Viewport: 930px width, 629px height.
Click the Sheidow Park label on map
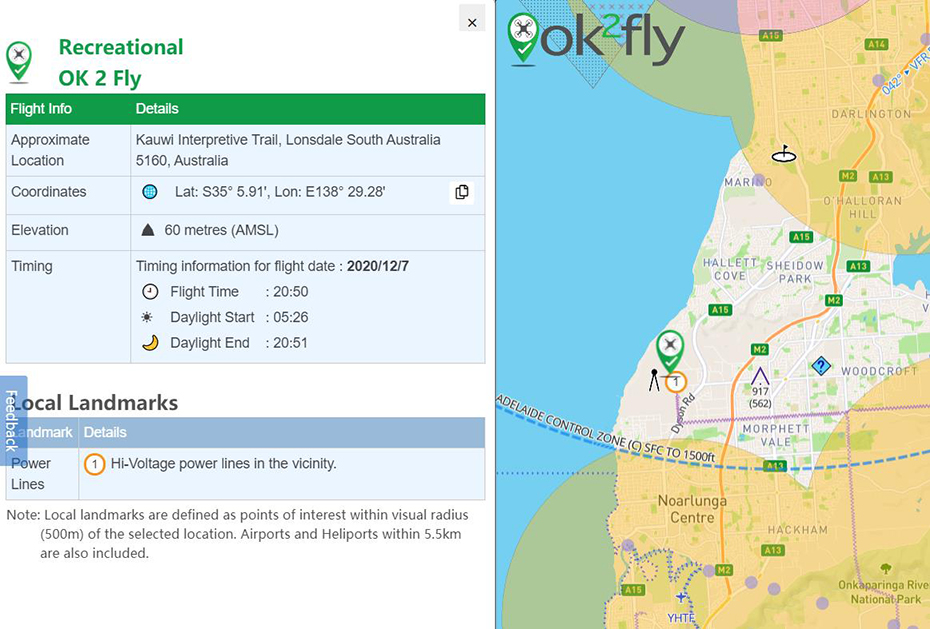pyautogui.click(x=795, y=272)
